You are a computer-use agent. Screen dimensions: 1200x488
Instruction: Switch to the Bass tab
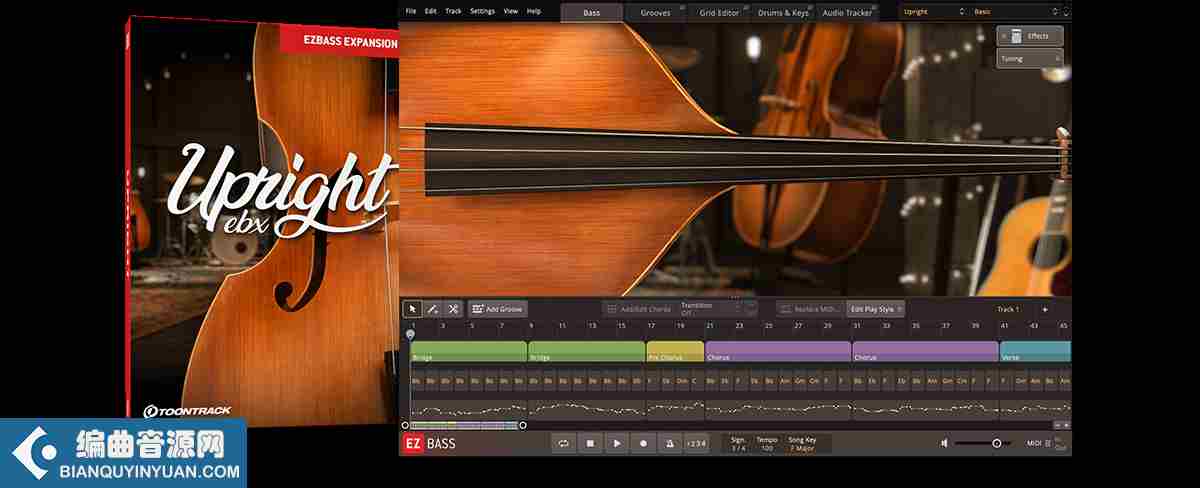pos(592,12)
